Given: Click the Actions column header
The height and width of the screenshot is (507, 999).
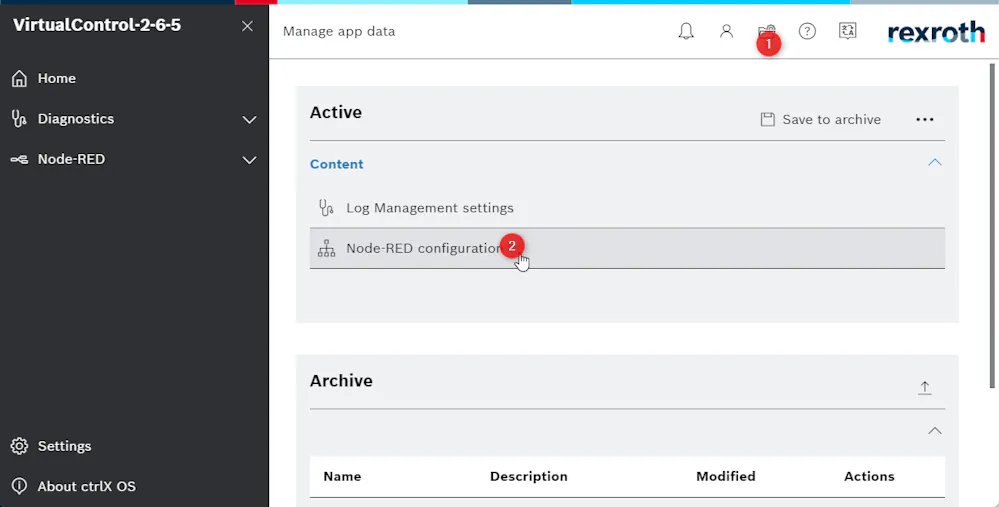Looking at the screenshot, I should [x=869, y=476].
